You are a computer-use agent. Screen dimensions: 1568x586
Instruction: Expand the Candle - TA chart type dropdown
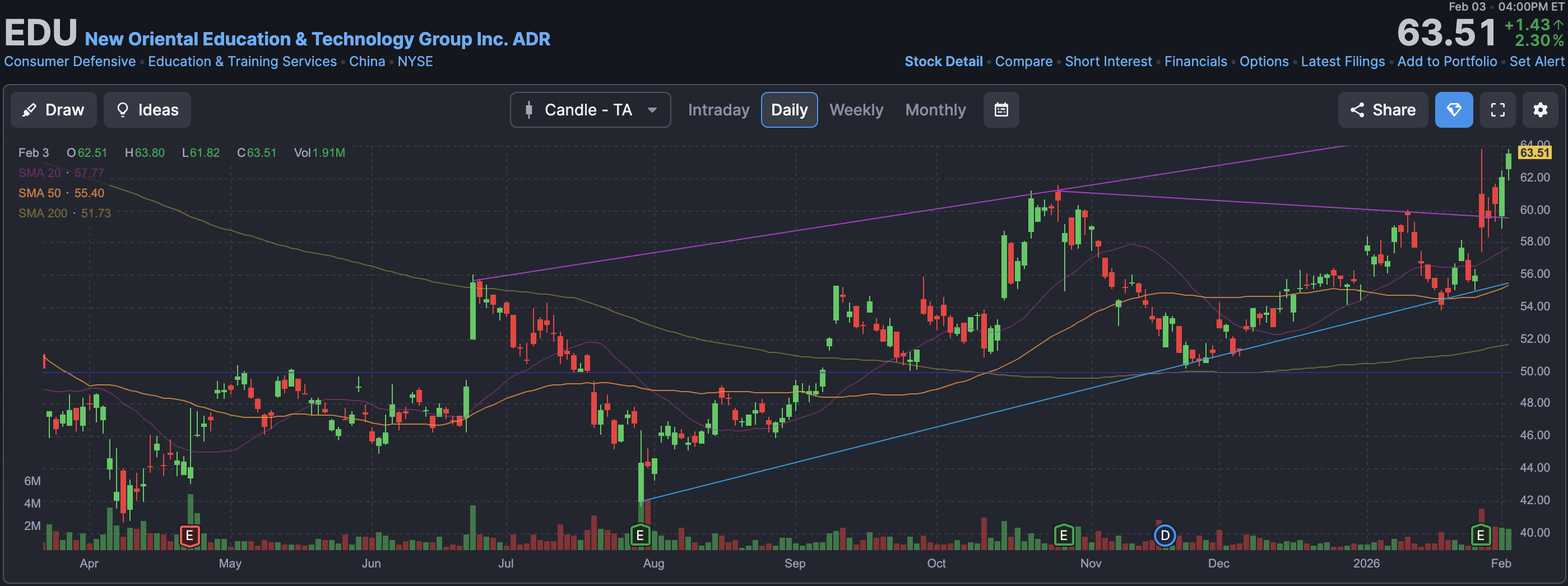pyautogui.click(x=591, y=110)
